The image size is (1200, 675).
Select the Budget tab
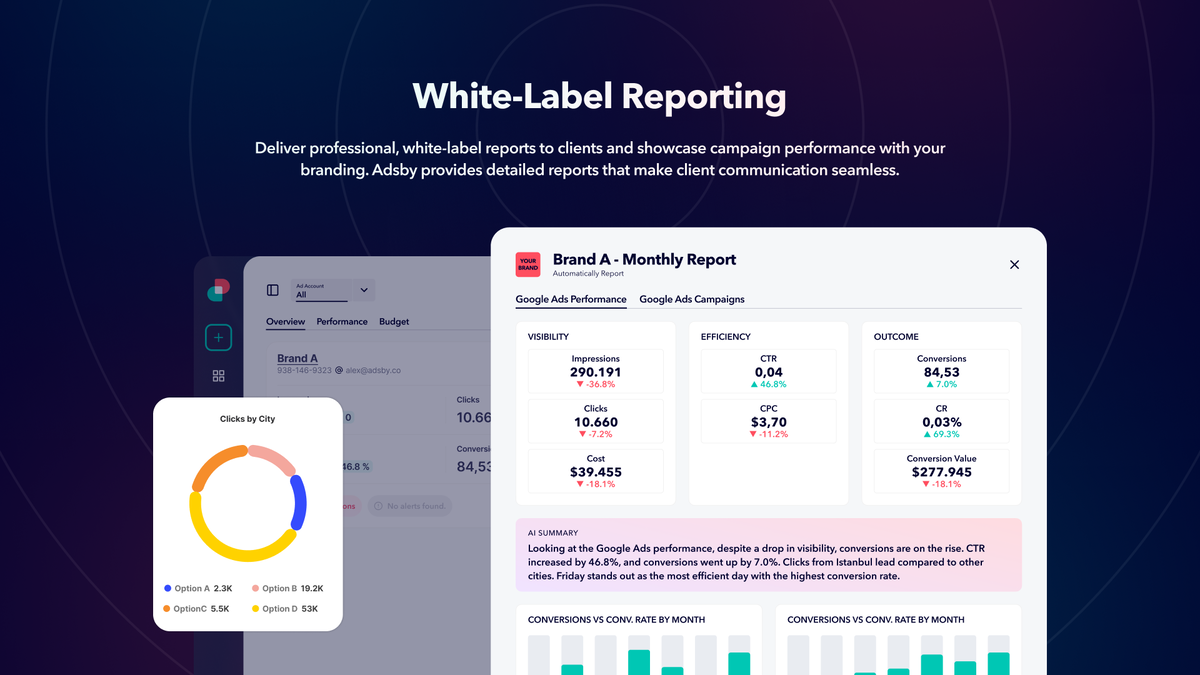pos(394,321)
